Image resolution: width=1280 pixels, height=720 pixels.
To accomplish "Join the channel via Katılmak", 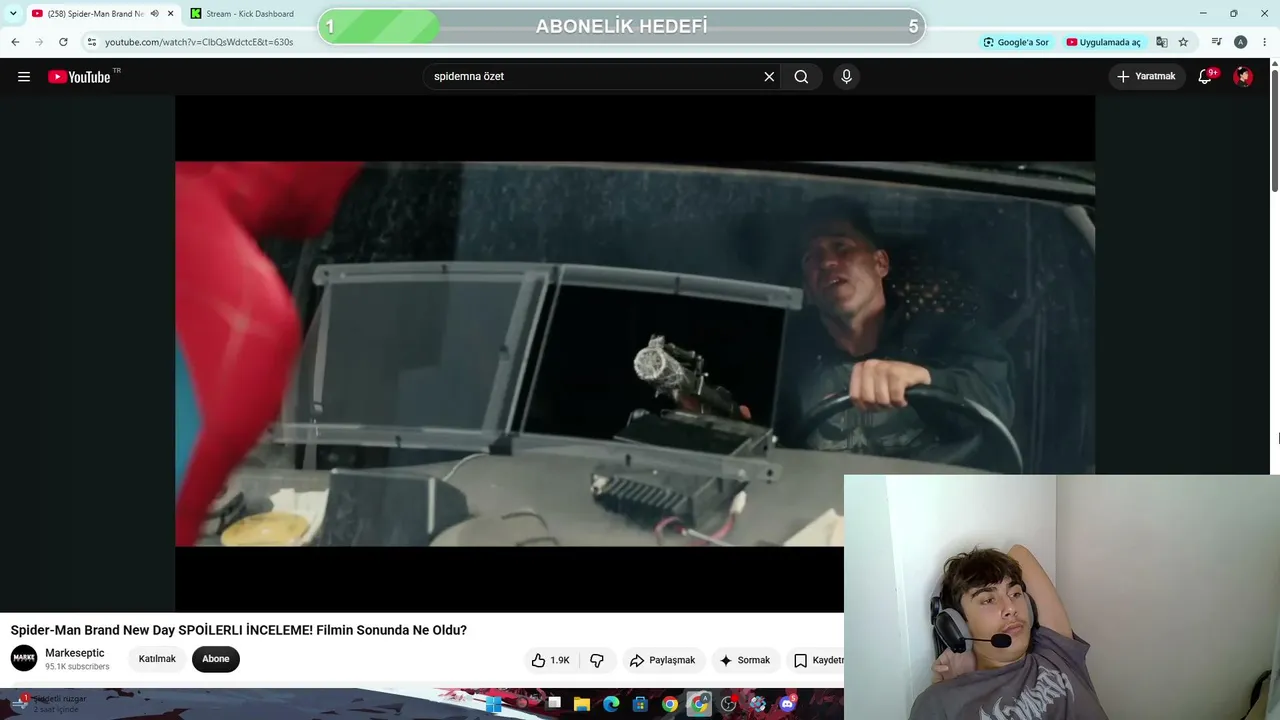I will [x=157, y=659].
